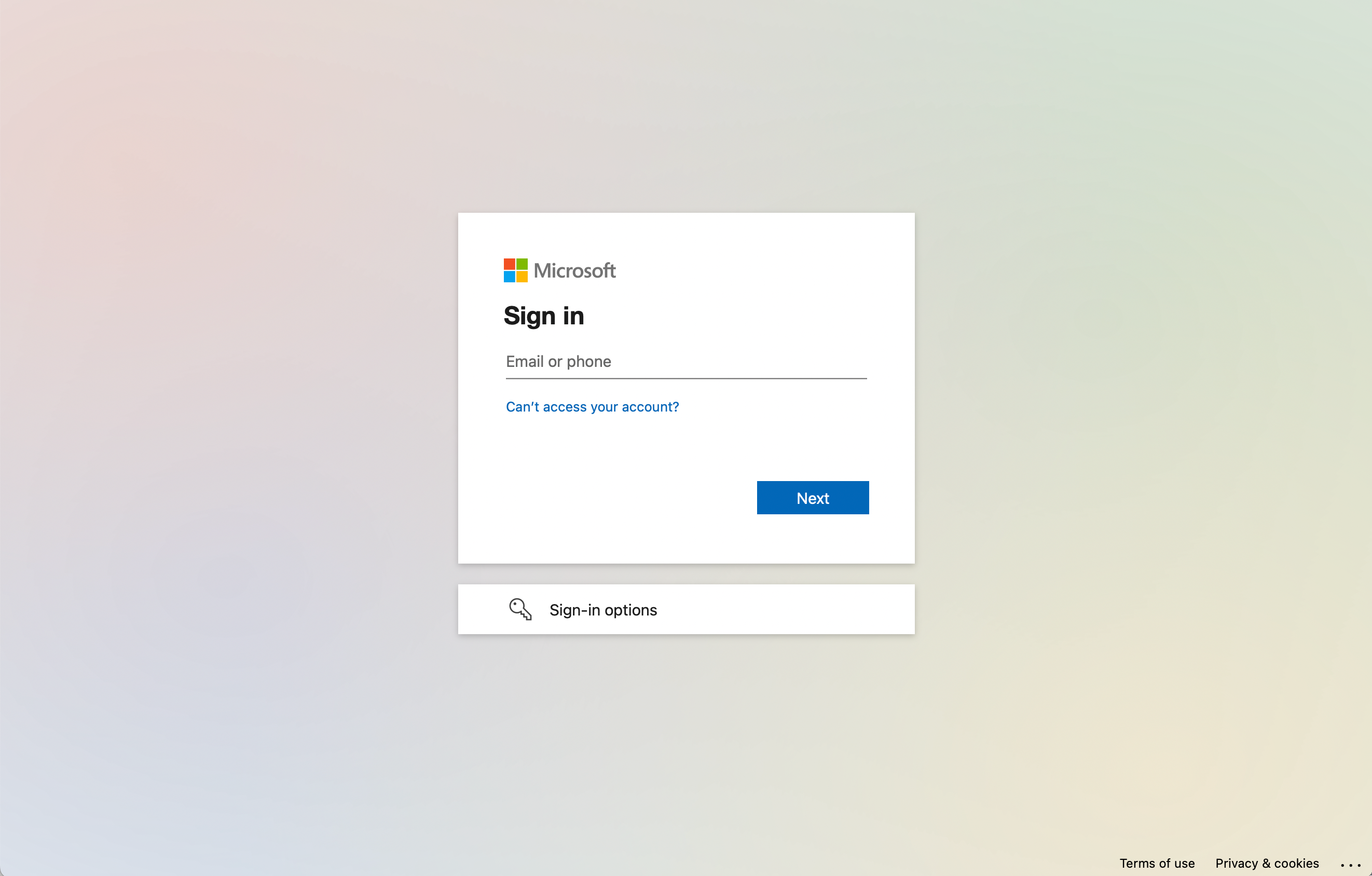Click the Microsoft four-square logo
Viewport: 1372px width, 876px height.
coord(515,270)
